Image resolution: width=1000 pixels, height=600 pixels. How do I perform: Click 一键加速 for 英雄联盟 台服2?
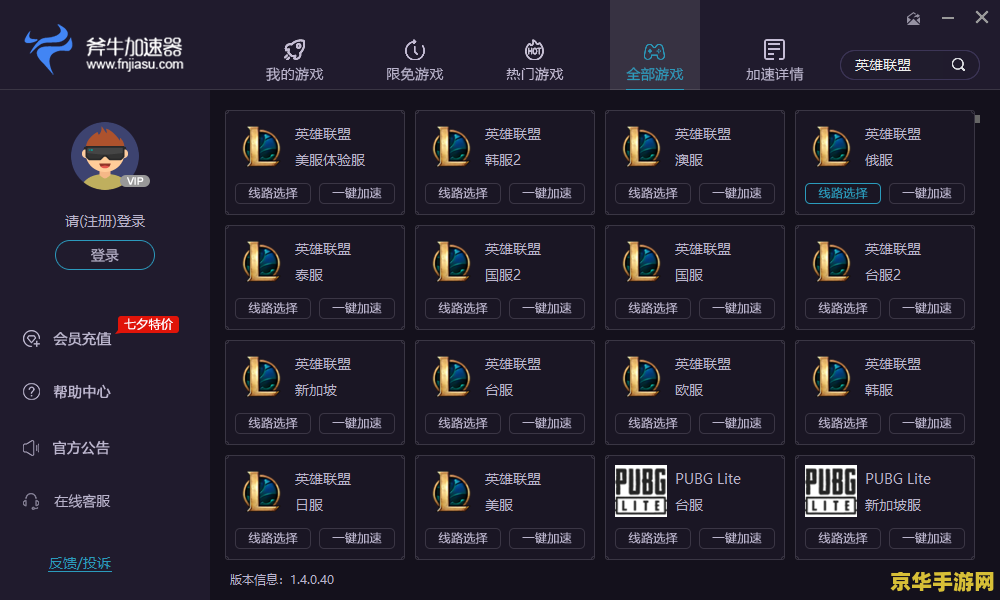[x=927, y=308]
